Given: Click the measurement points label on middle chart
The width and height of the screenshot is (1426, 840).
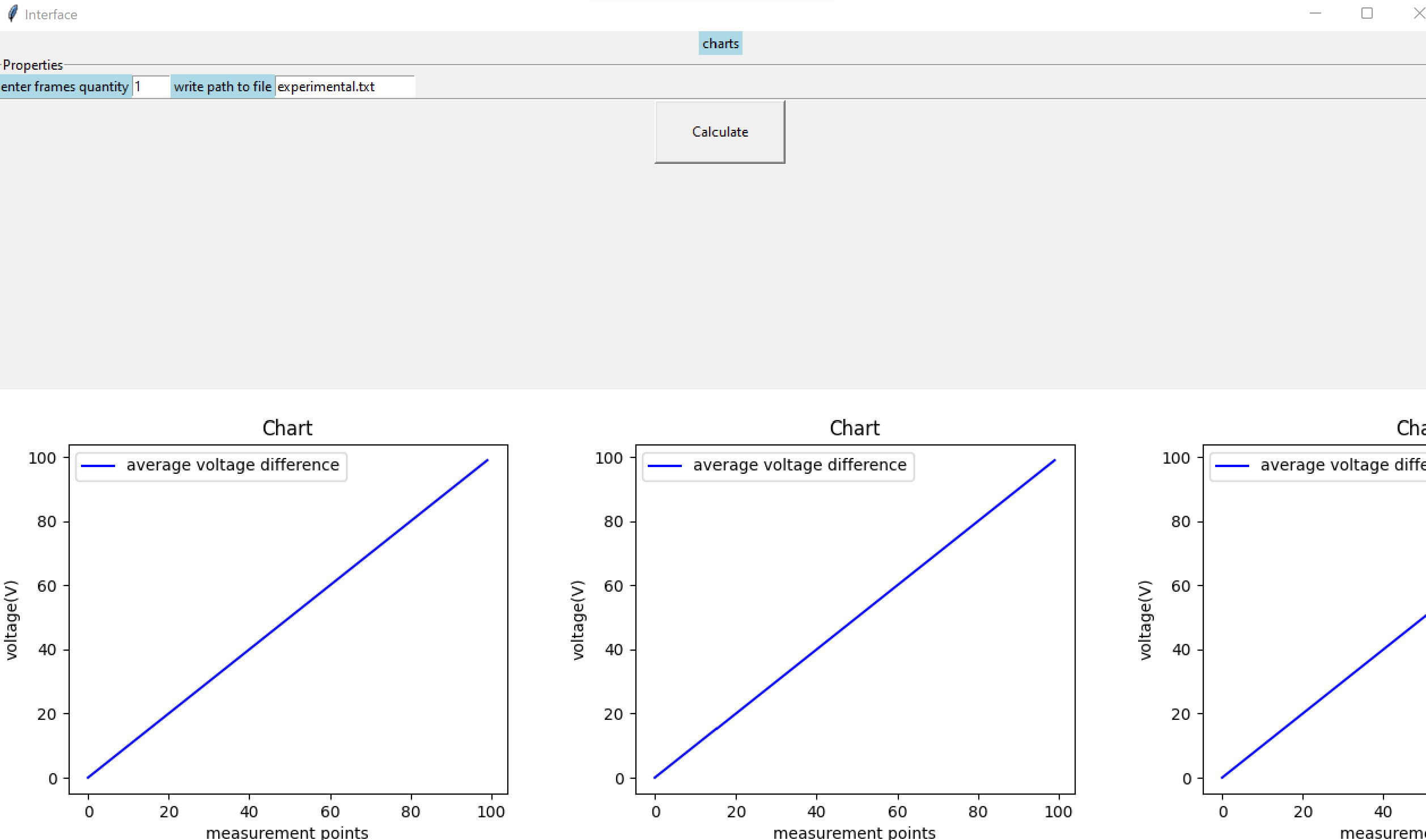Looking at the screenshot, I should [855, 832].
